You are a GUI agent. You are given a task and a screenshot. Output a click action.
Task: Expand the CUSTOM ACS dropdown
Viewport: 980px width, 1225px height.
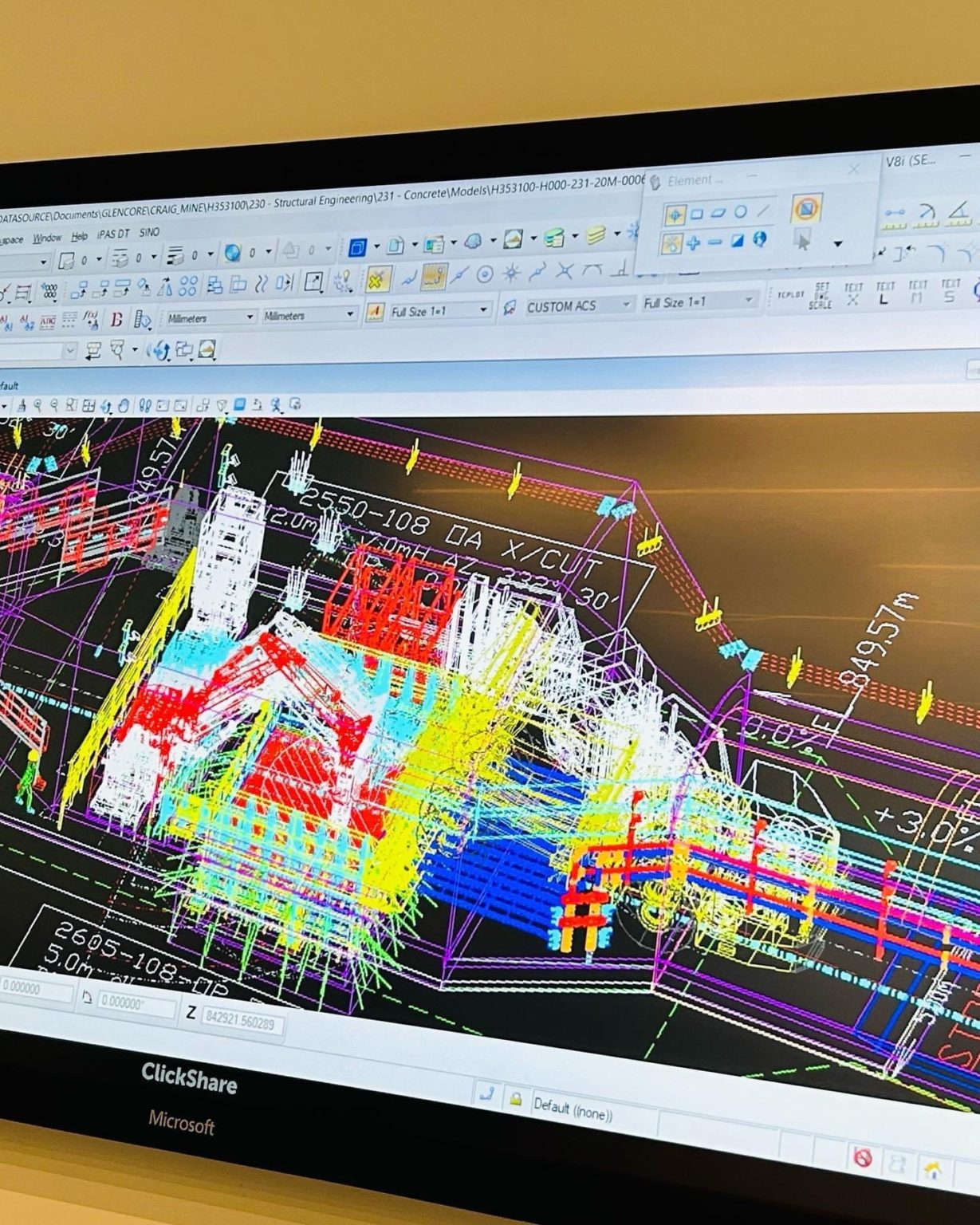click(626, 304)
